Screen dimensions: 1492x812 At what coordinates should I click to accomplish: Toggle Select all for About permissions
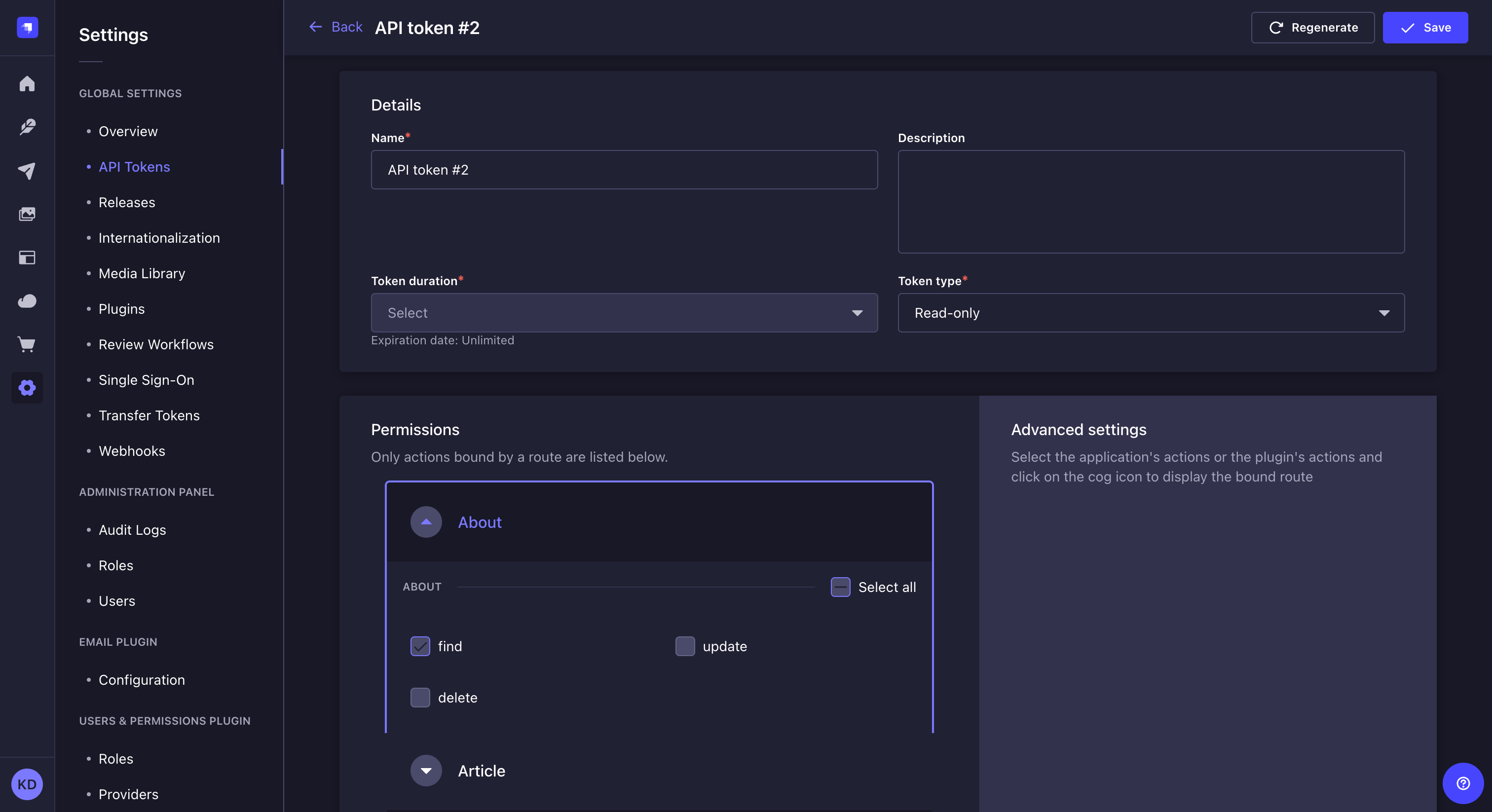click(x=840, y=587)
